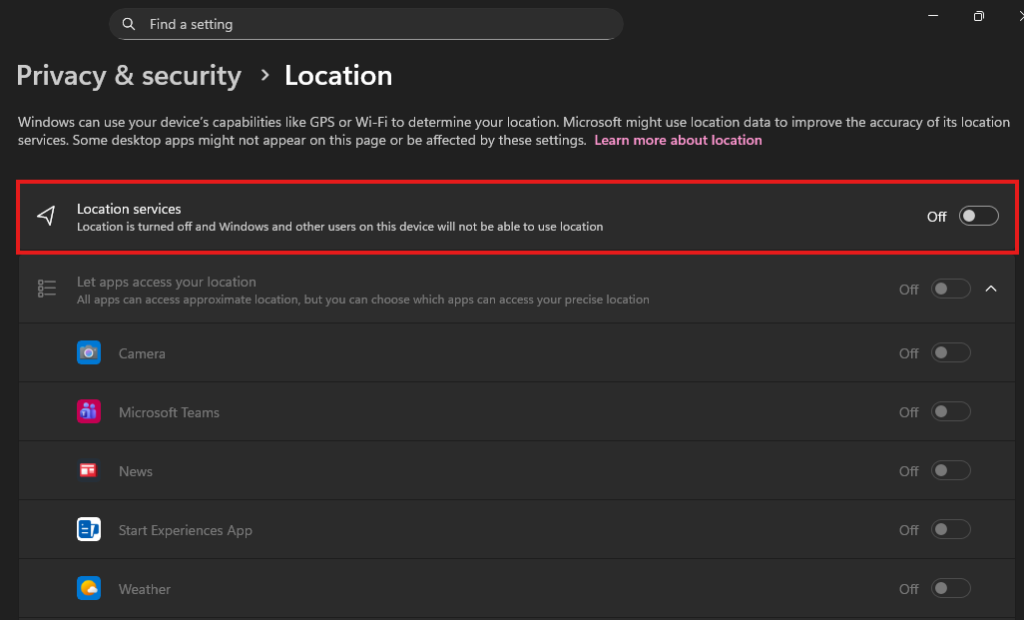Click the Weather app icon
This screenshot has width=1024, height=620.
pos(89,589)
